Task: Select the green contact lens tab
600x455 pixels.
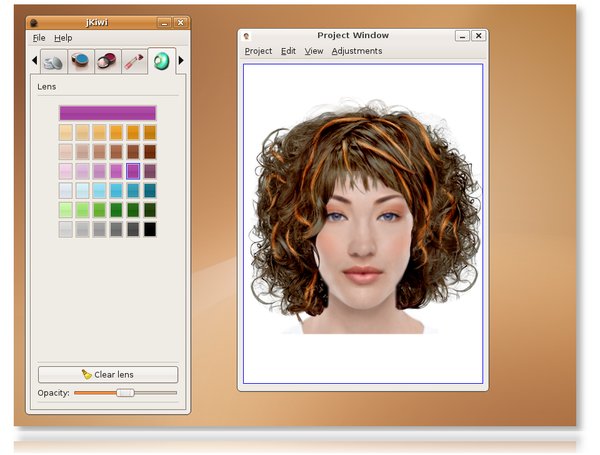Action: [161, 62]
